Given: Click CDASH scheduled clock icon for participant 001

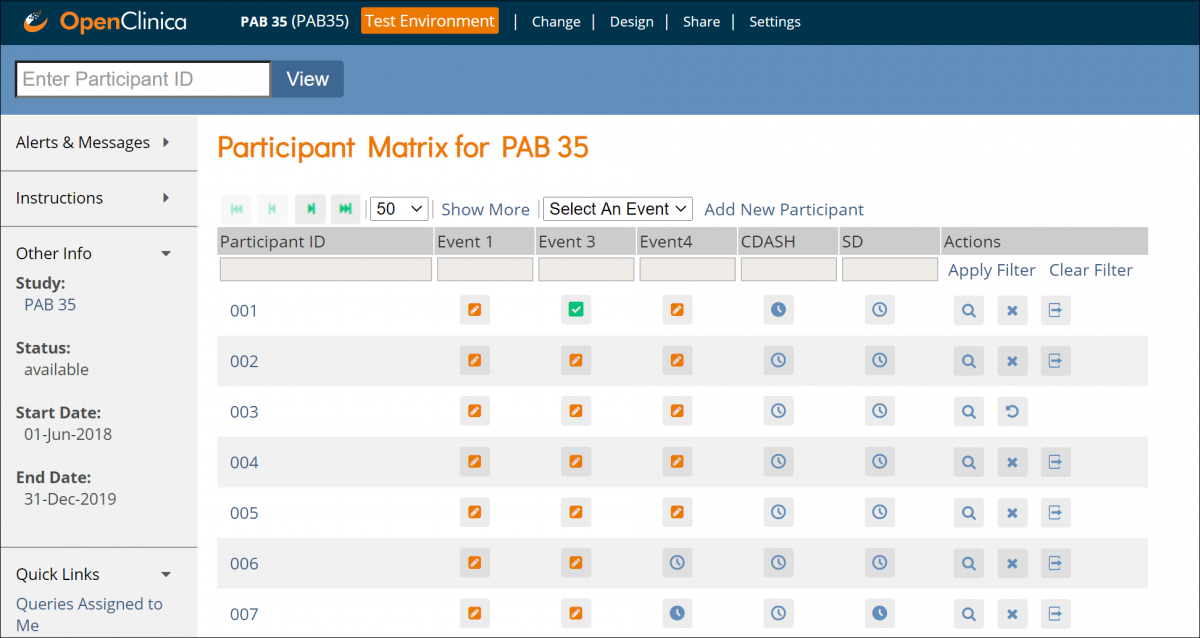Looking at the screenshot, I should pyautogui.click(x=778, y=310).
